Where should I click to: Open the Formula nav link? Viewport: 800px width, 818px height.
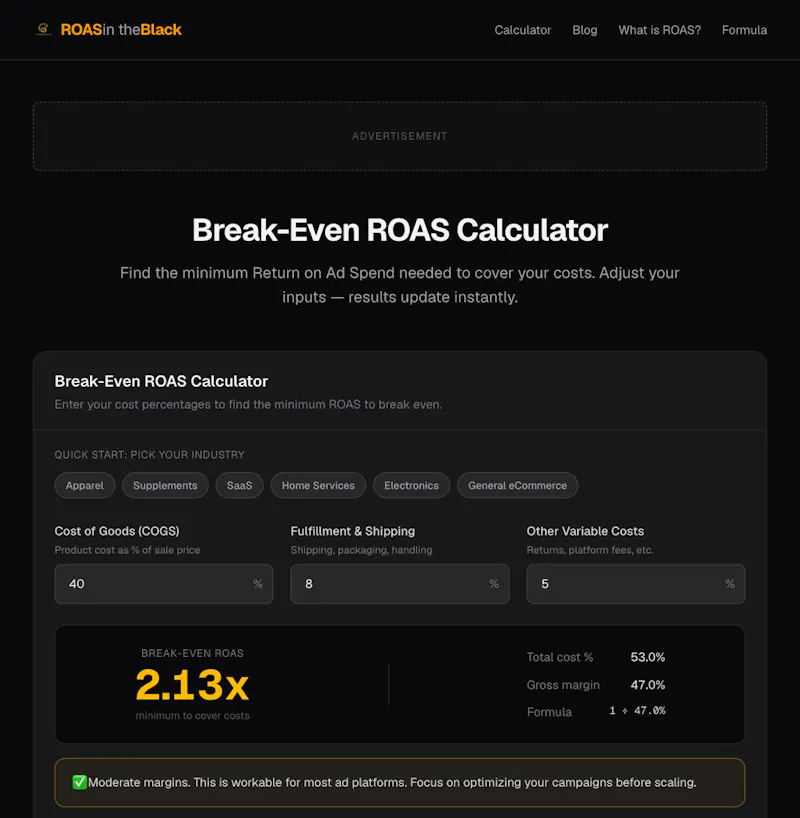point(744,30)
